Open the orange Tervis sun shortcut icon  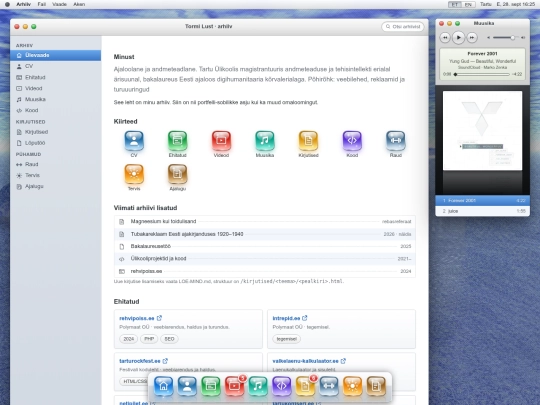[x=134, y=174]
